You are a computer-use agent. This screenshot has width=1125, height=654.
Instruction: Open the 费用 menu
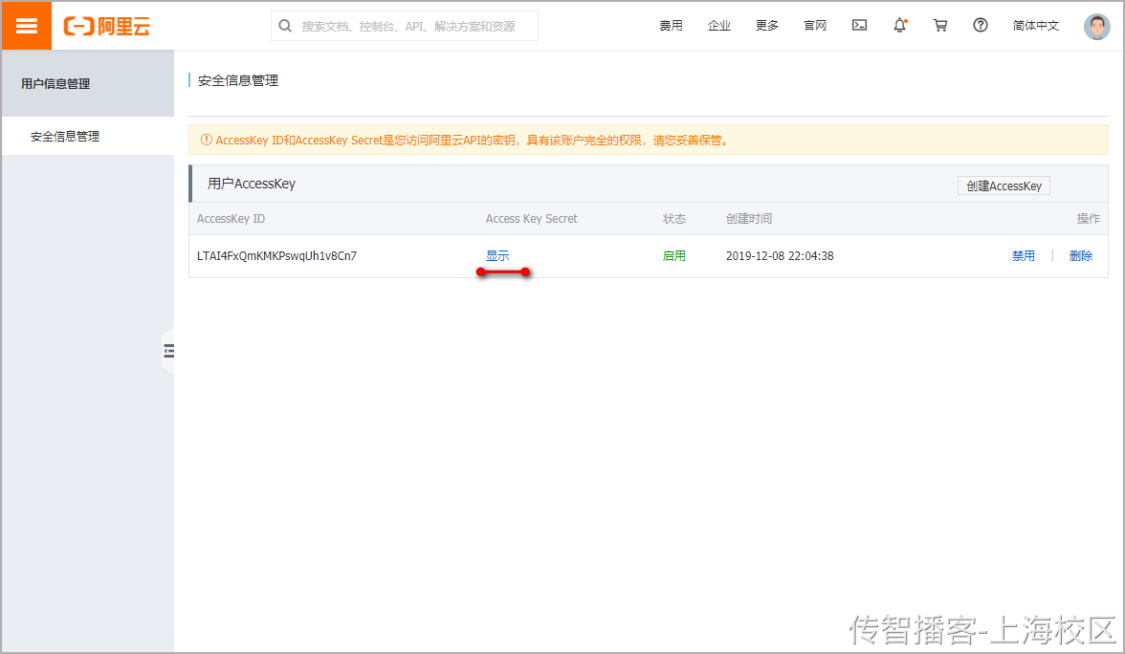pyautogui.click(x=671, y=26)
